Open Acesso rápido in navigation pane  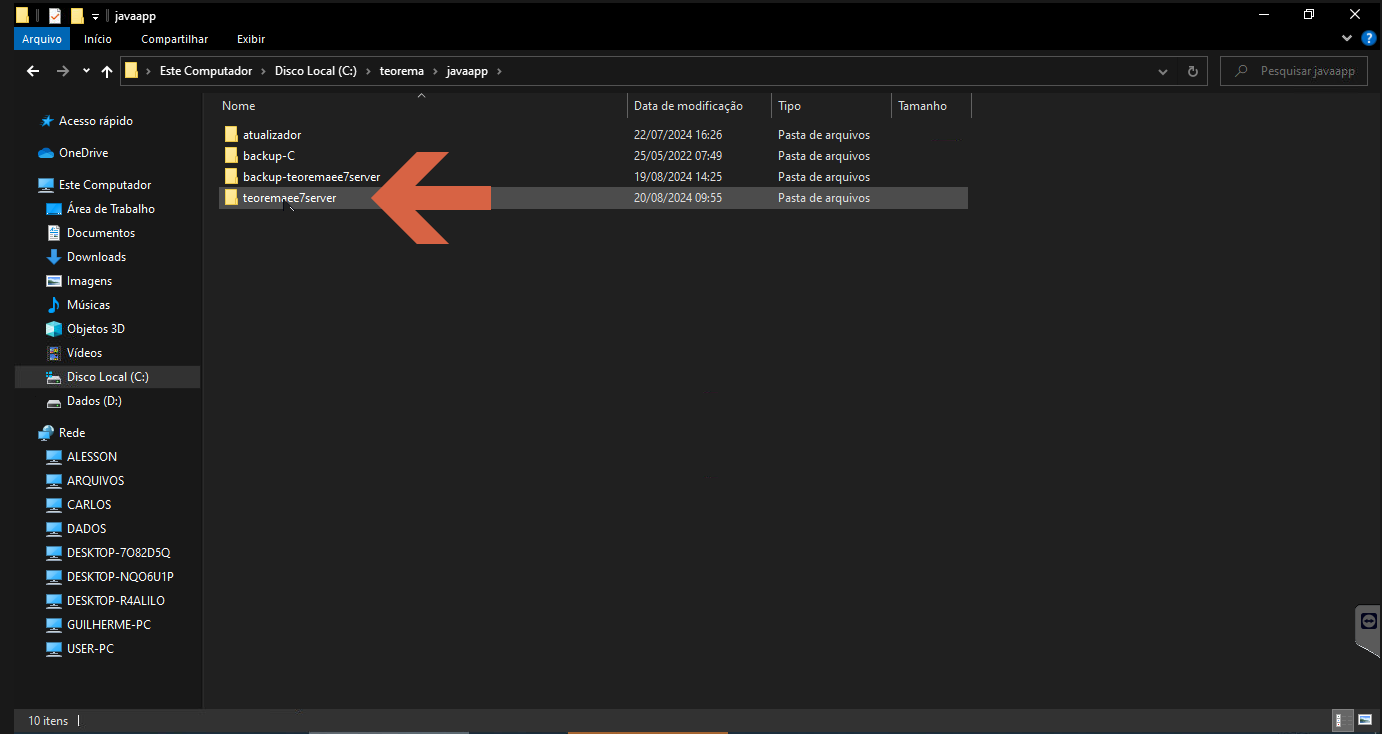tap(96, 121)
